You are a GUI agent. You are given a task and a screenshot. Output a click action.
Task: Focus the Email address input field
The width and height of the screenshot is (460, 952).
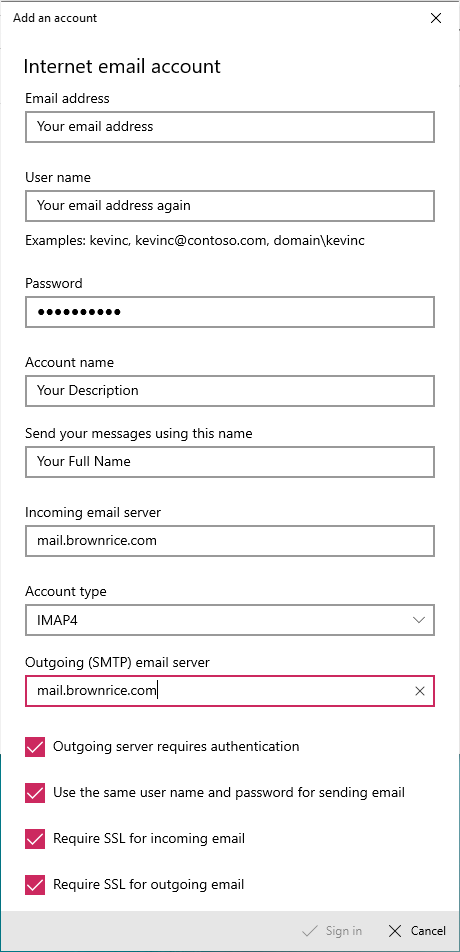click(x=230, y=127)
